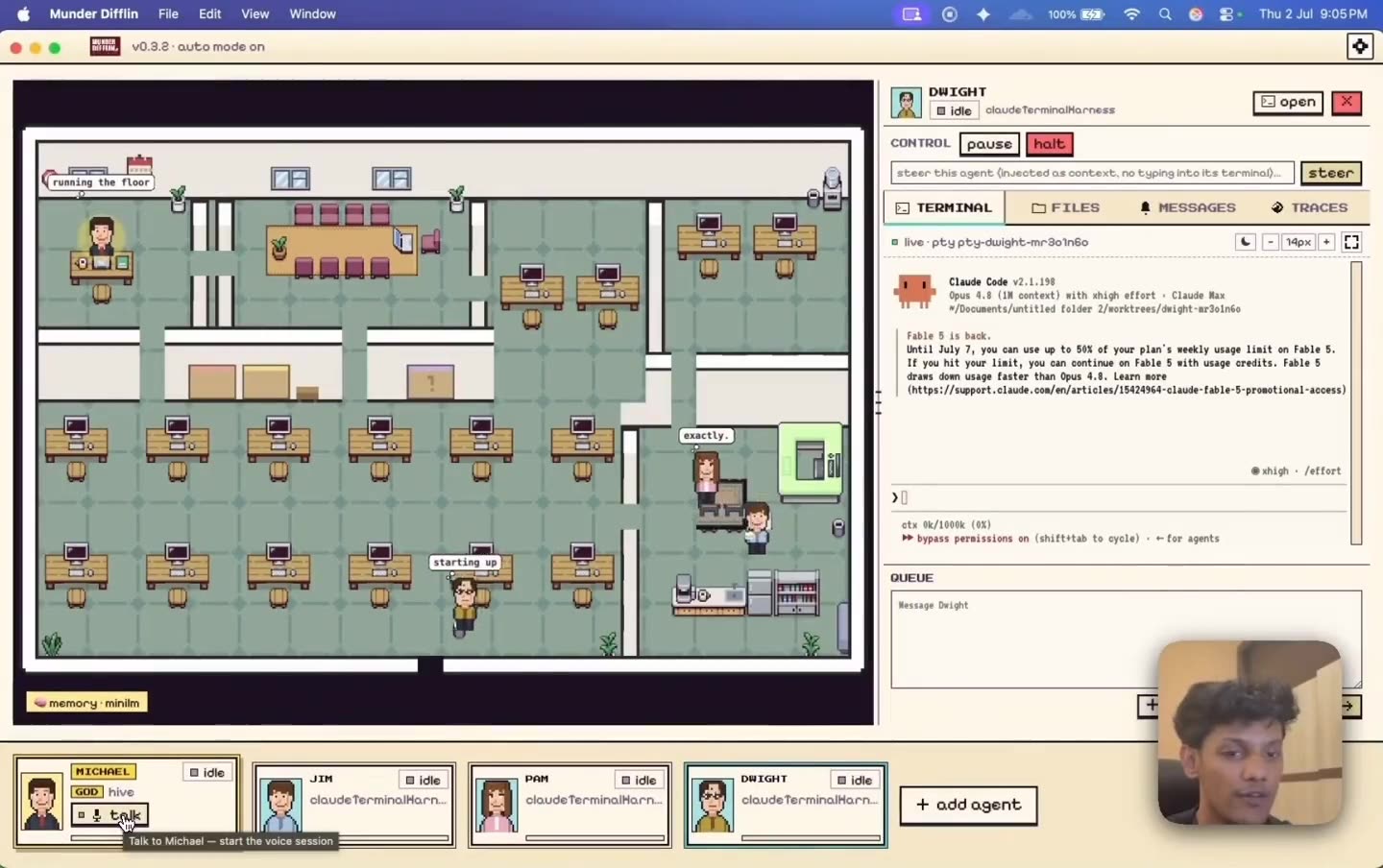Click the add agent button
The width and height of the screenshot is (1383, 868).
(x=968, y=805)
